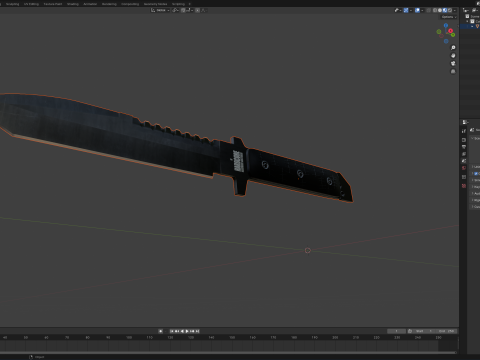The image size is (480, 360).
Task: Toggle viewport gizmos display
Action: point(406,10)
